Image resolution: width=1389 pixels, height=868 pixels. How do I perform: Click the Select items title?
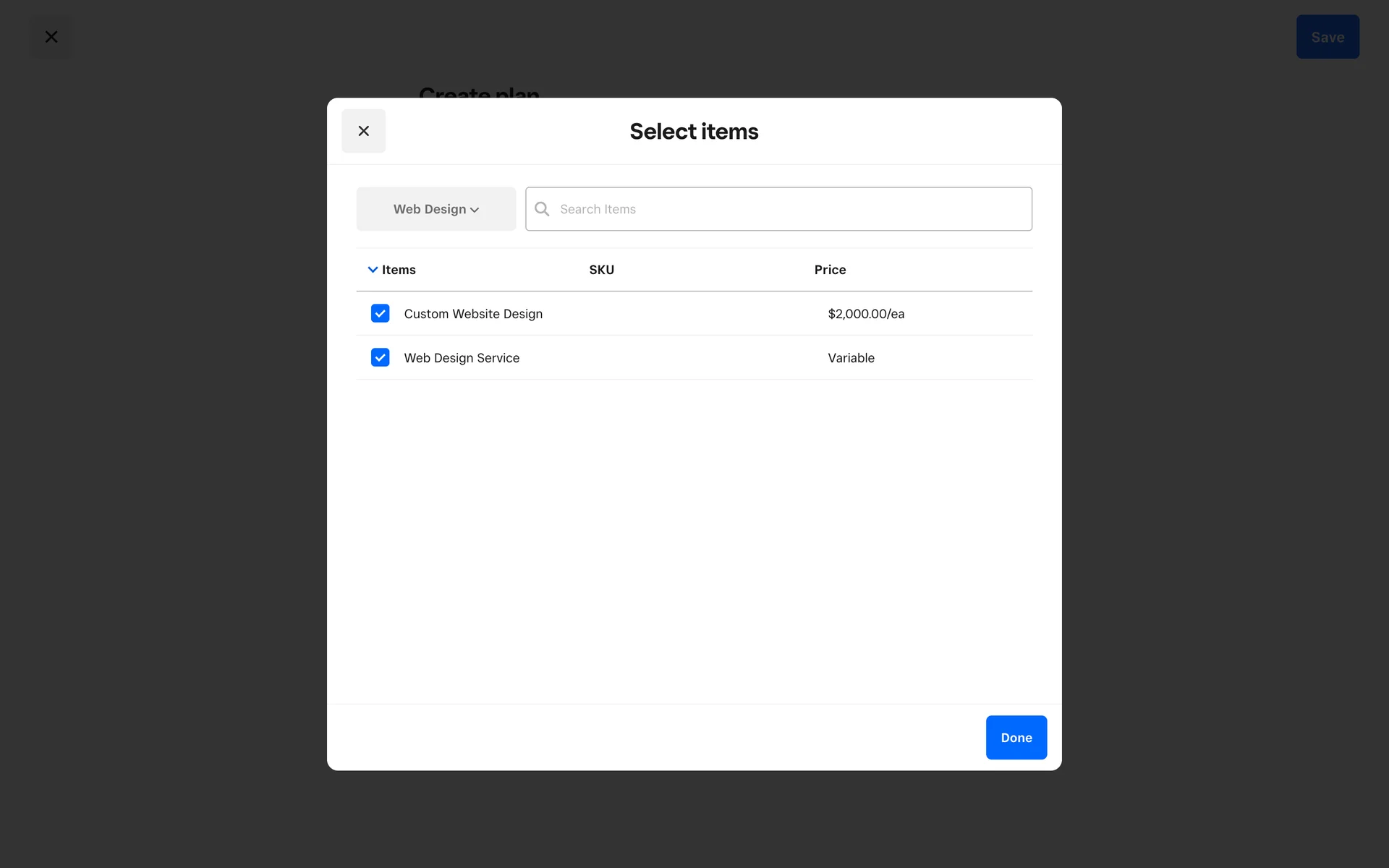pyautogui.click(x=694, y=132)
